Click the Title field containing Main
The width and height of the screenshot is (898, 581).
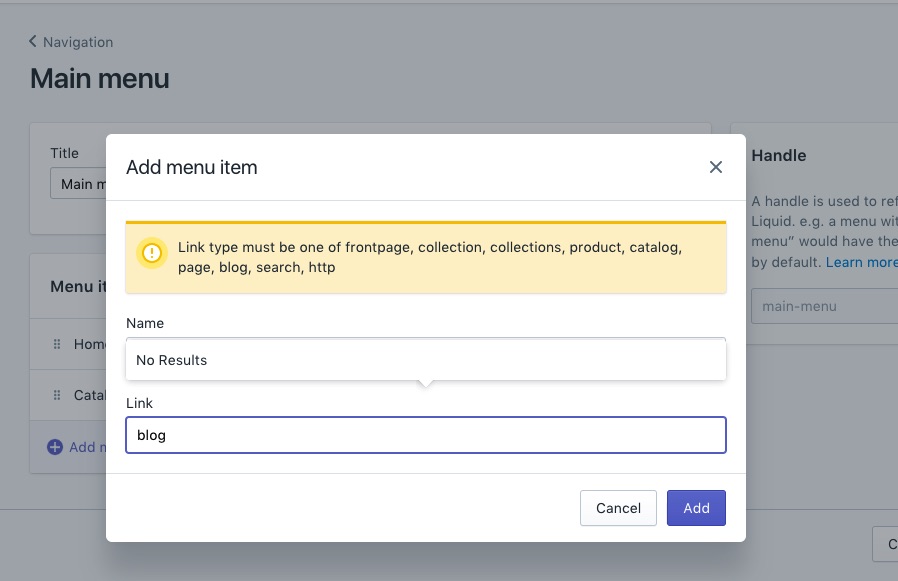tap(78, 183)
